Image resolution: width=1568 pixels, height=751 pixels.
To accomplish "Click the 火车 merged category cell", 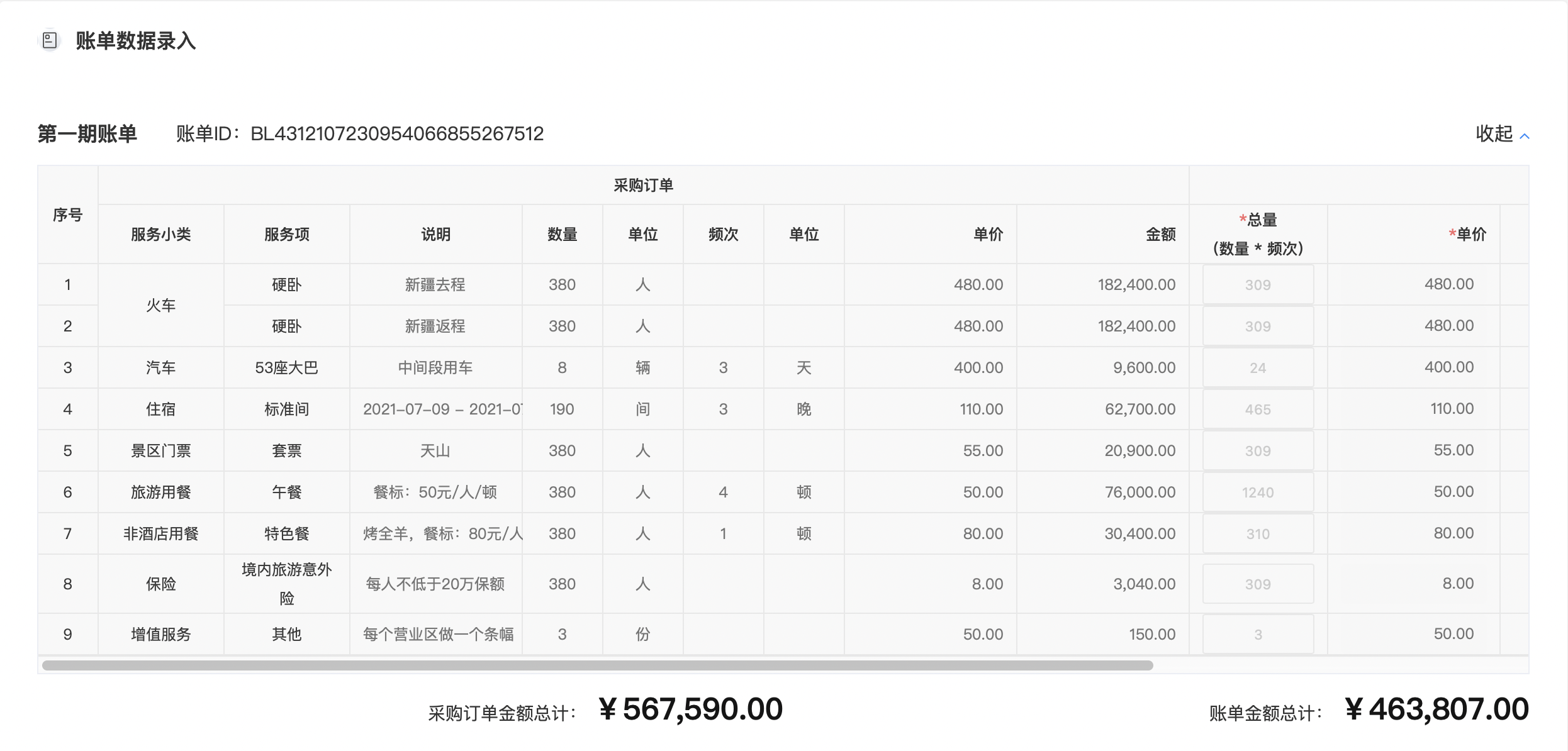I will [x=160, y=306].
